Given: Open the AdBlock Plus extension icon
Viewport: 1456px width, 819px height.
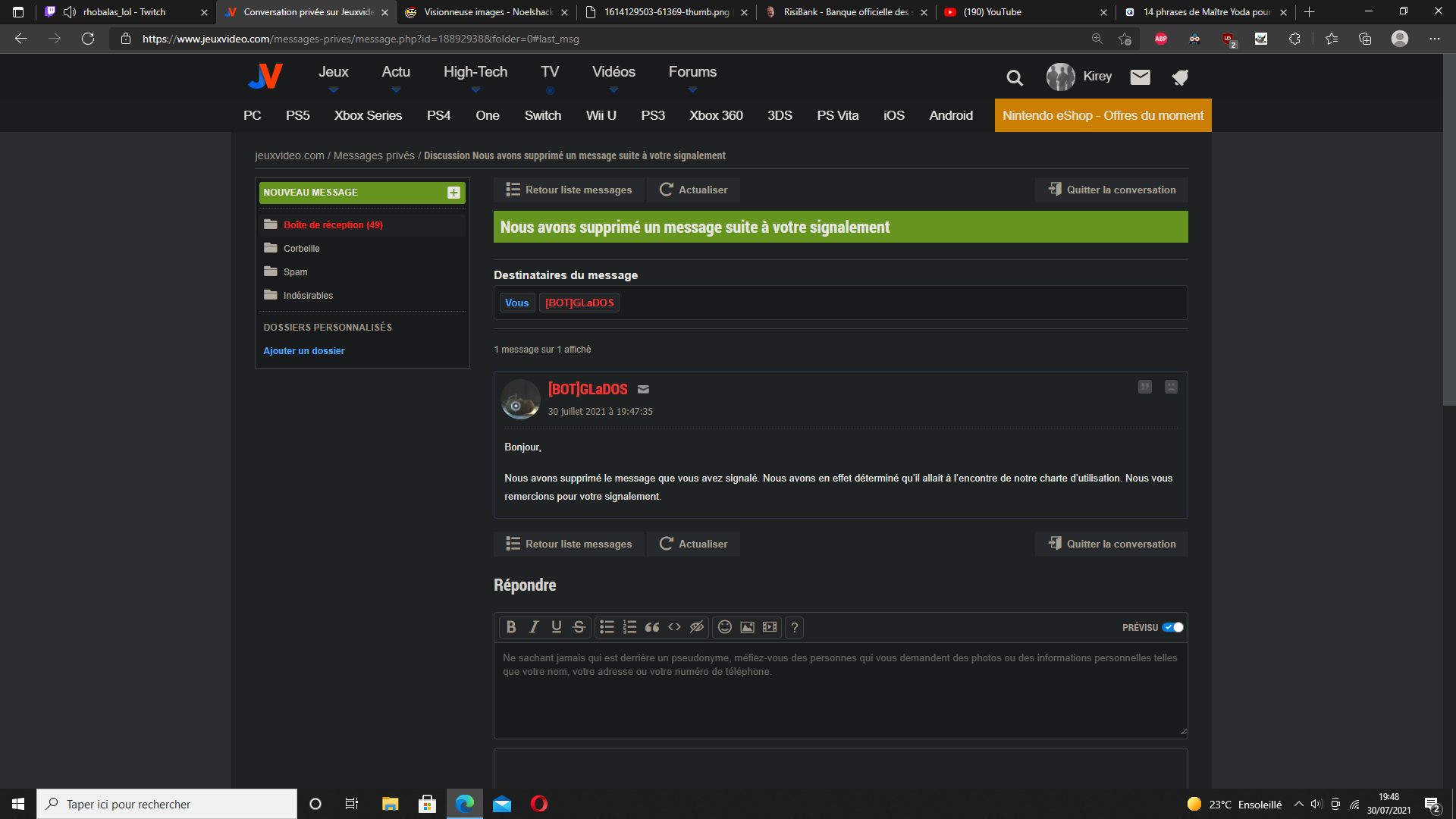Looking at the screenshot, I should 1161,39.
